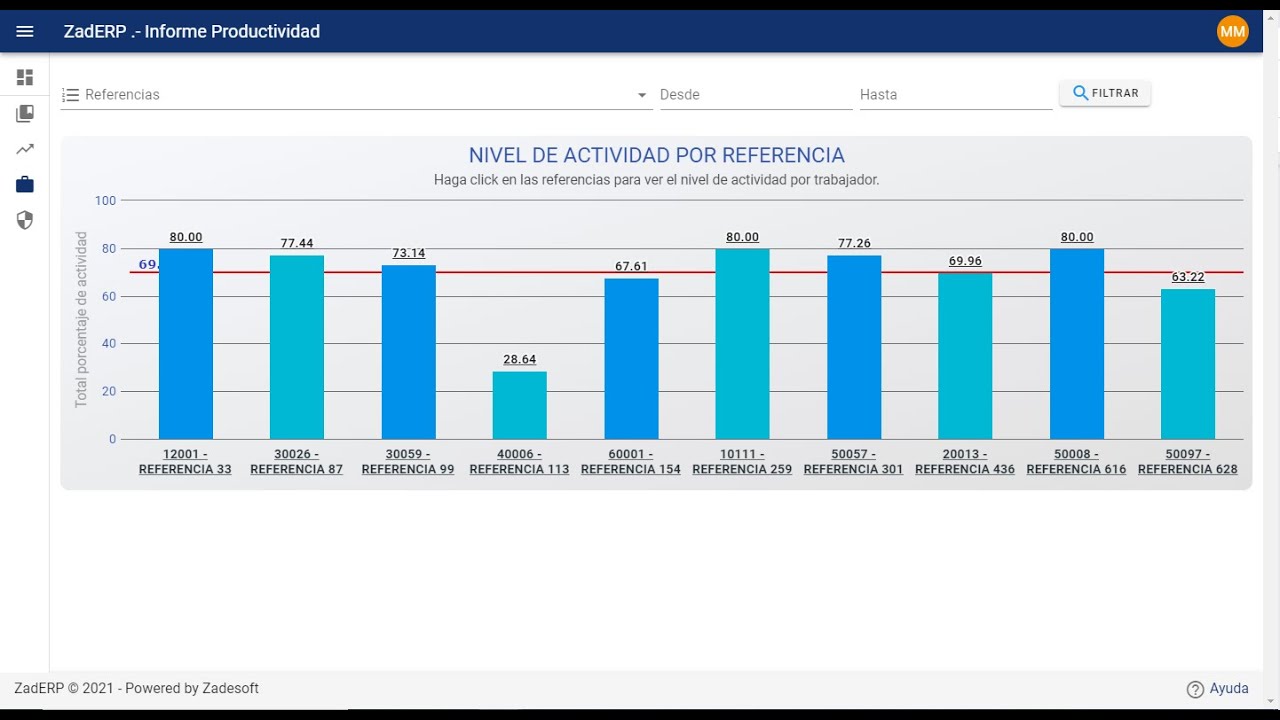Click the Hasta date field

(x=956, y=95)
